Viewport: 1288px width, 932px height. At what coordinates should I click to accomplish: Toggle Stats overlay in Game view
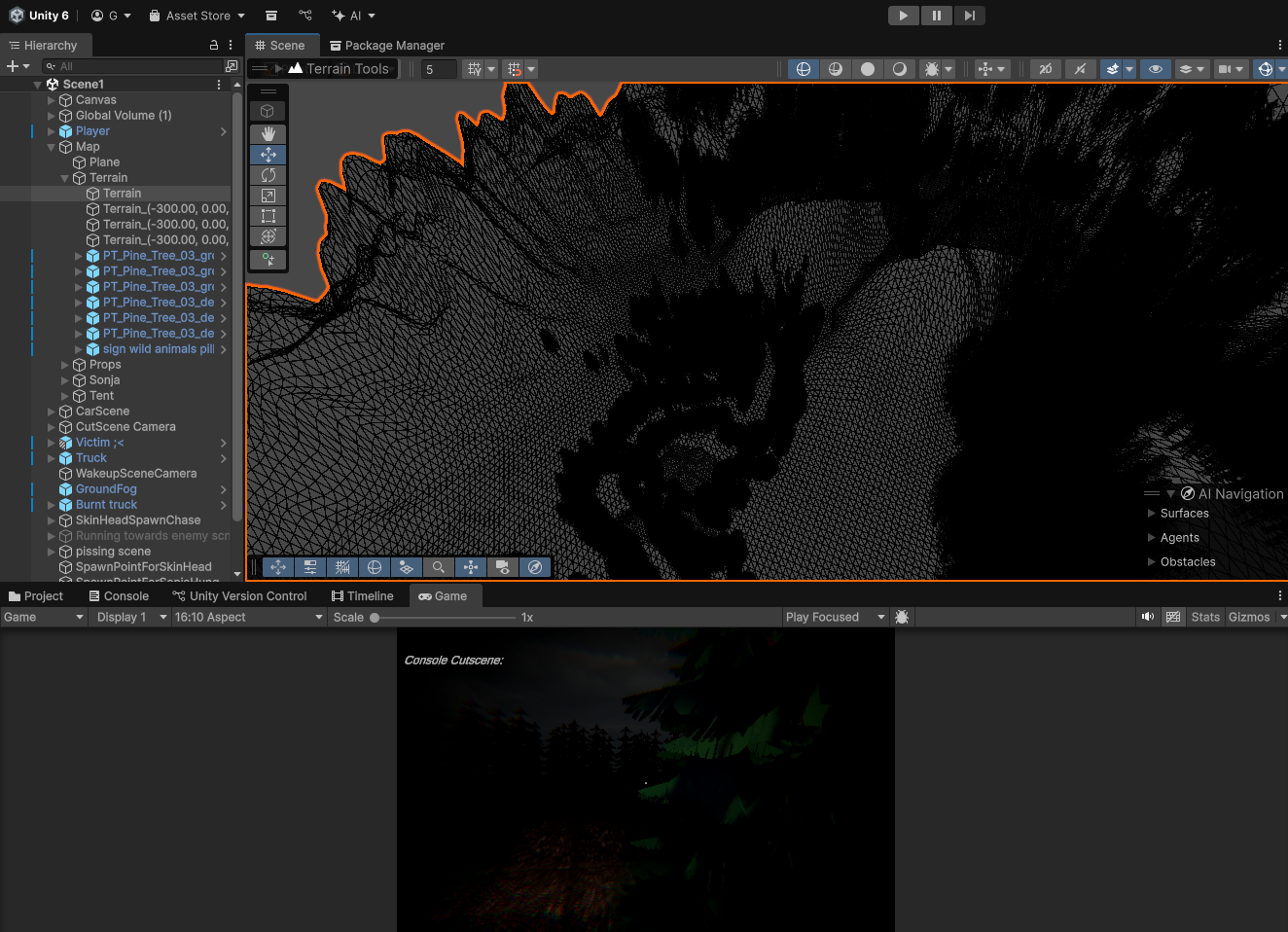[1205, 617]
